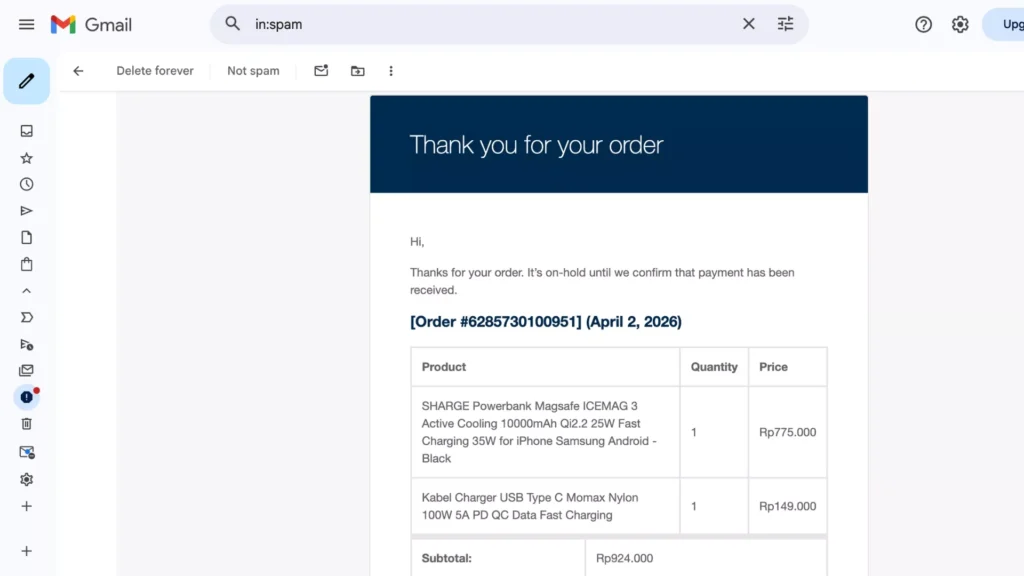Mark email as unread with envelope icon
Screen dimensions: 1024x576
click(320, 70)
